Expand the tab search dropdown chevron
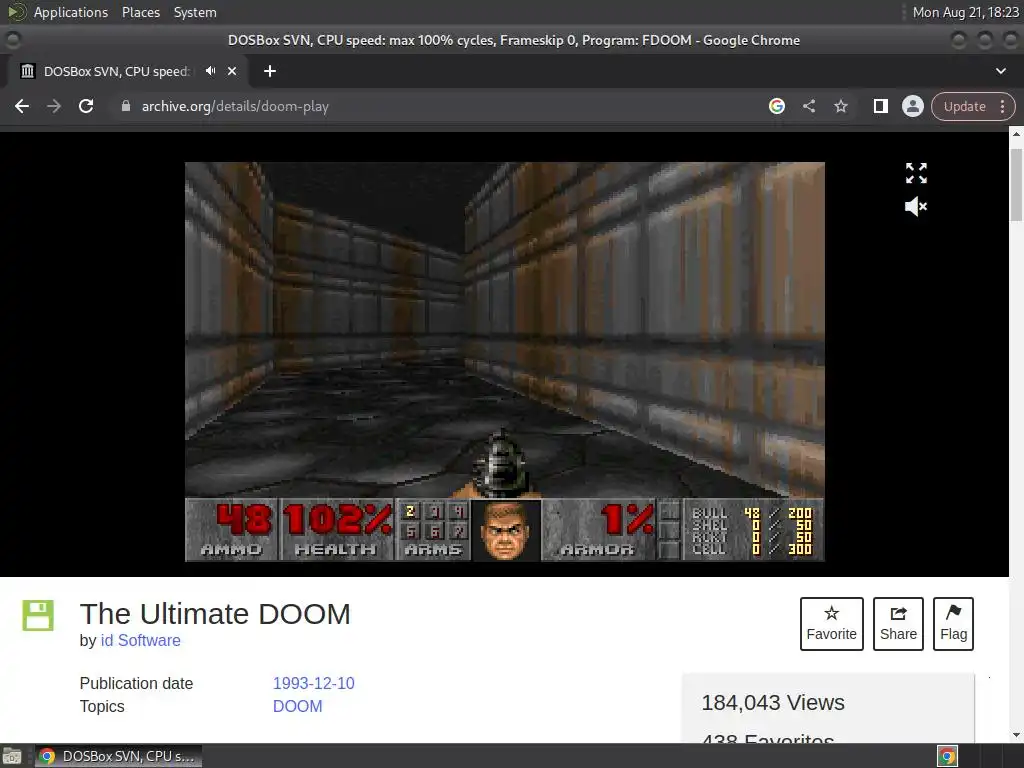The width and height of the screenshot is (1024, 768). click(1000, 71)
